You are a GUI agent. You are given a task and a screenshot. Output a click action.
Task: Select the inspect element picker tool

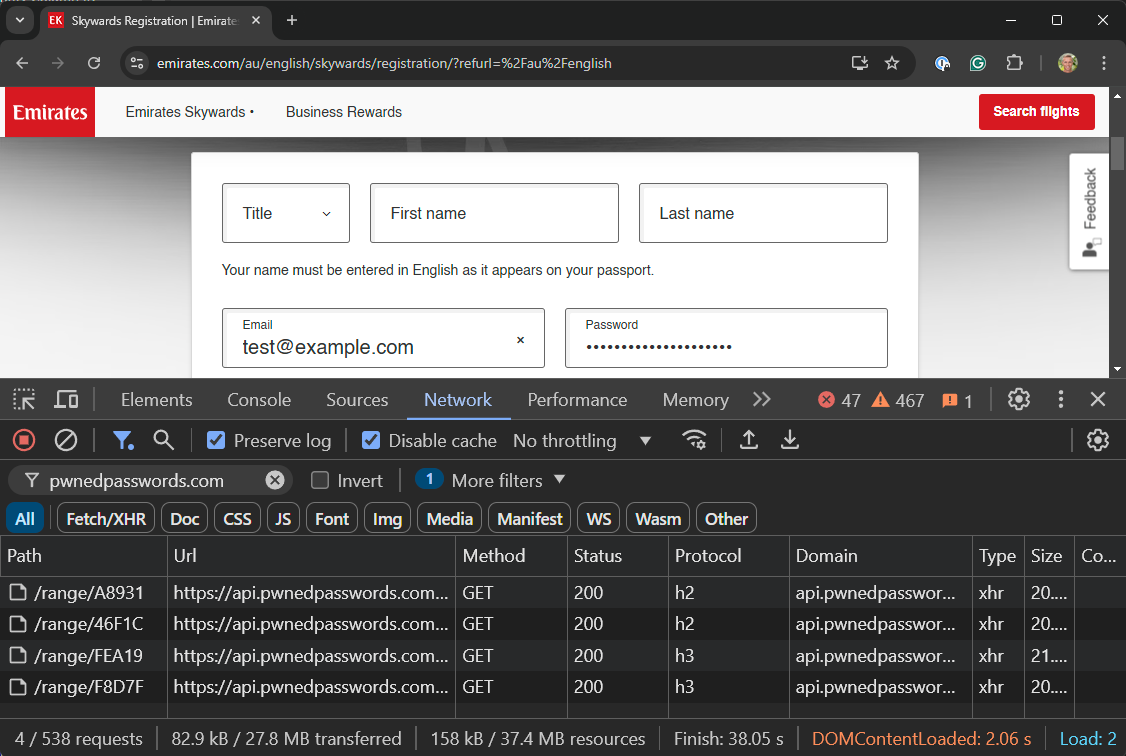coord(24,400)
